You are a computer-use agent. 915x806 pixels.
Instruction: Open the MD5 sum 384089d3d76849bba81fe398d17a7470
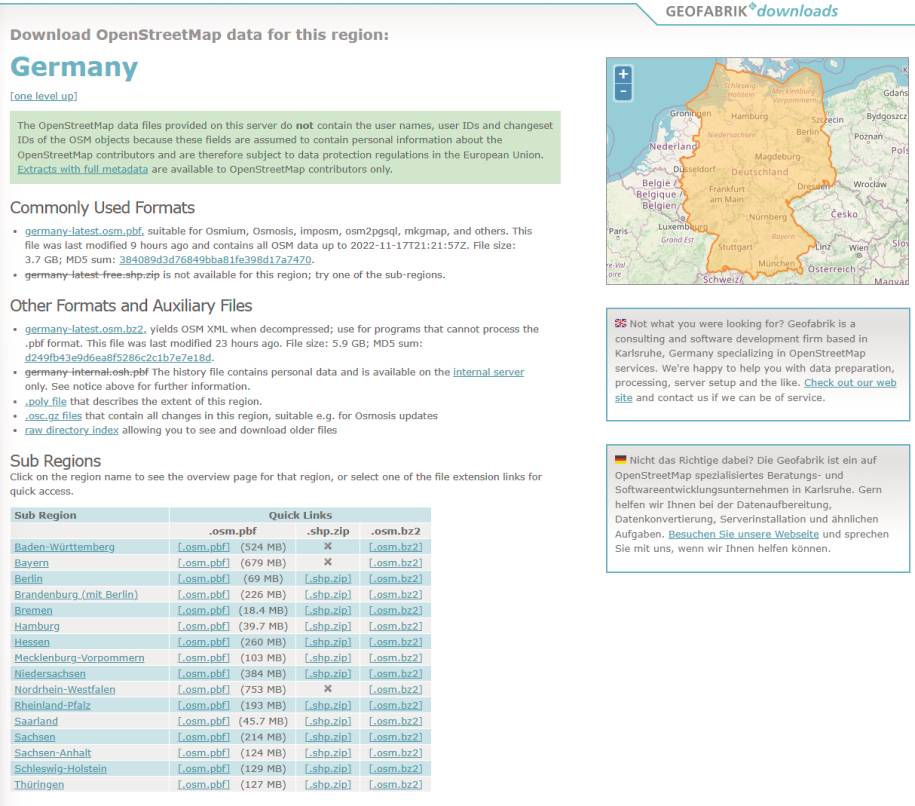click(215, 260)
